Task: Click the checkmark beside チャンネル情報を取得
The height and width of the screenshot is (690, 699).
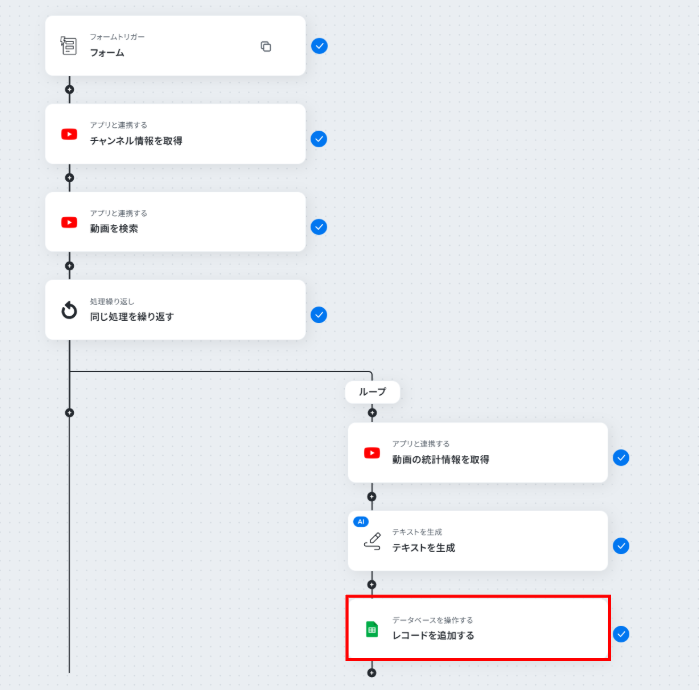Action: coord(319,139)
